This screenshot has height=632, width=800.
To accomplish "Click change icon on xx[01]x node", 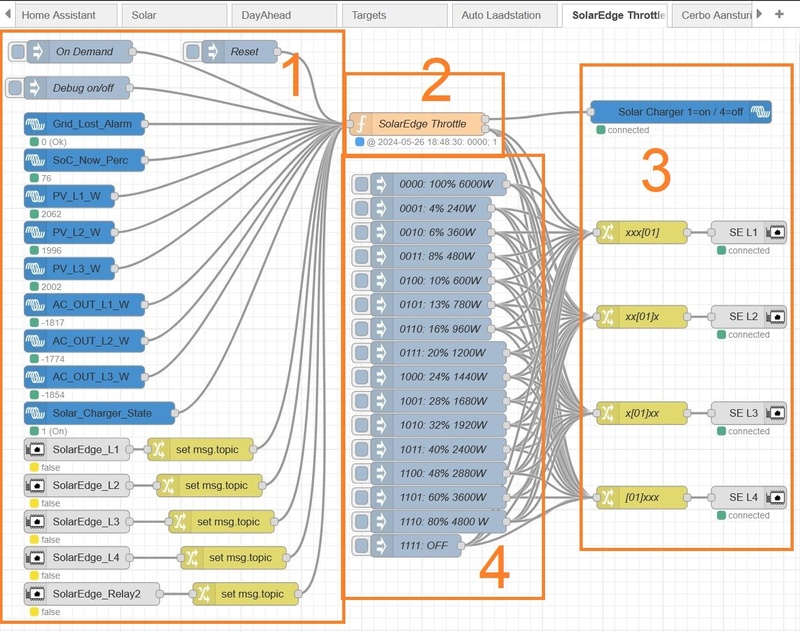I will [607, 317].
